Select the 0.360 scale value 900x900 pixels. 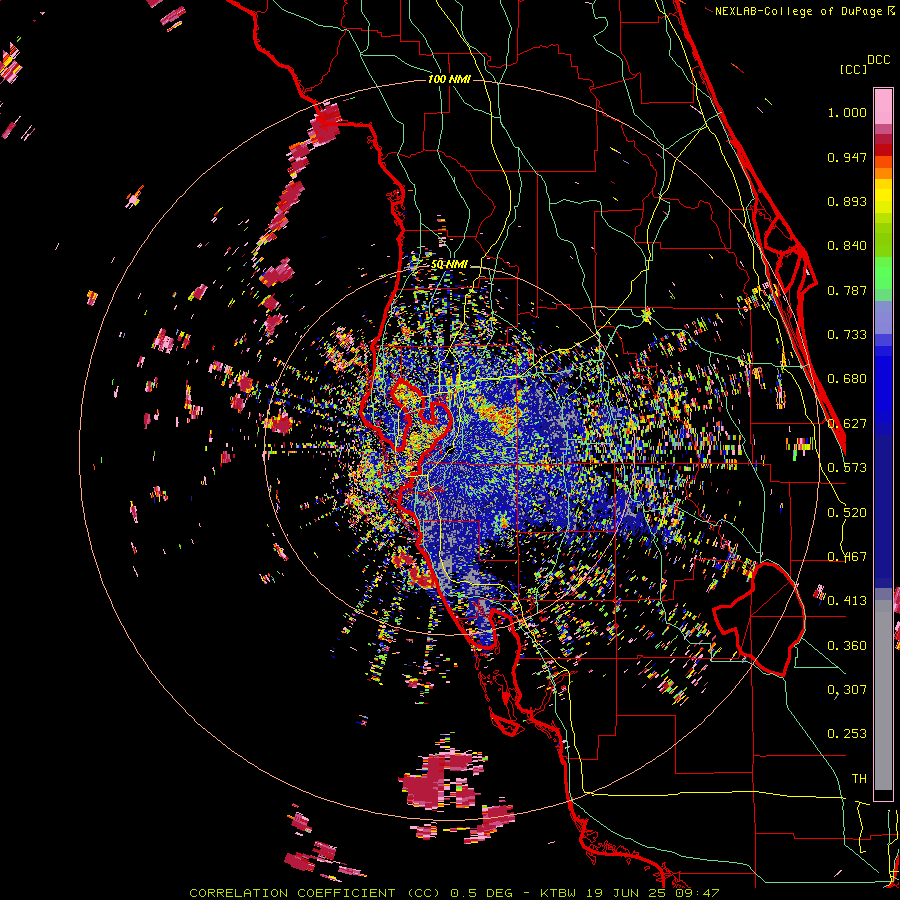(x=847, y=646)
